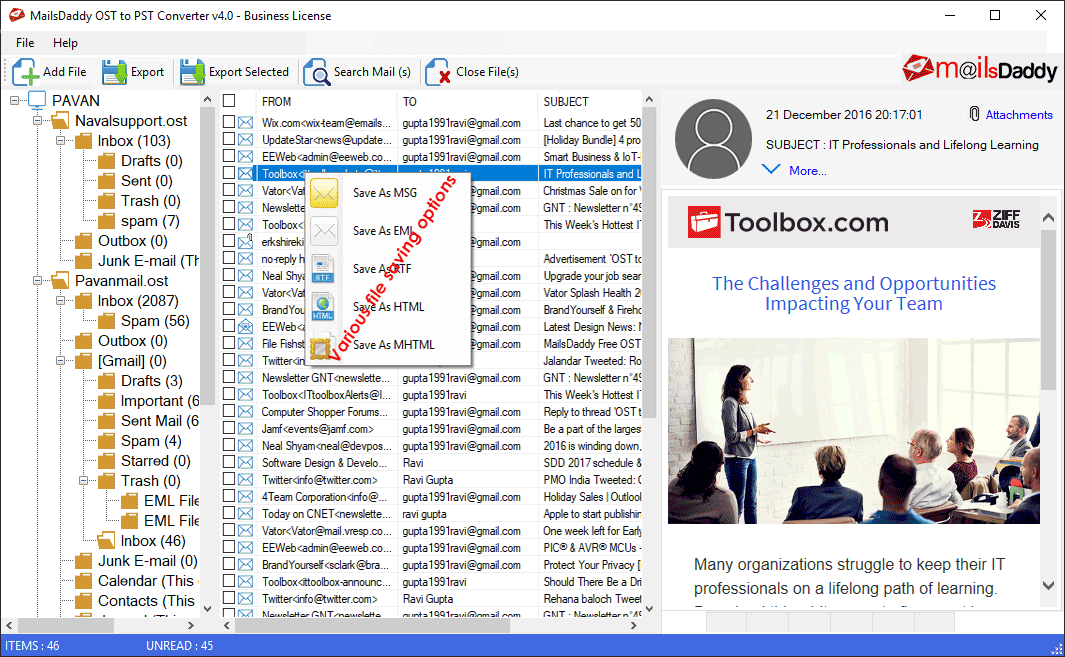
Task: Click the Starred (0) folder icon
Action: (x=107, y=461)
